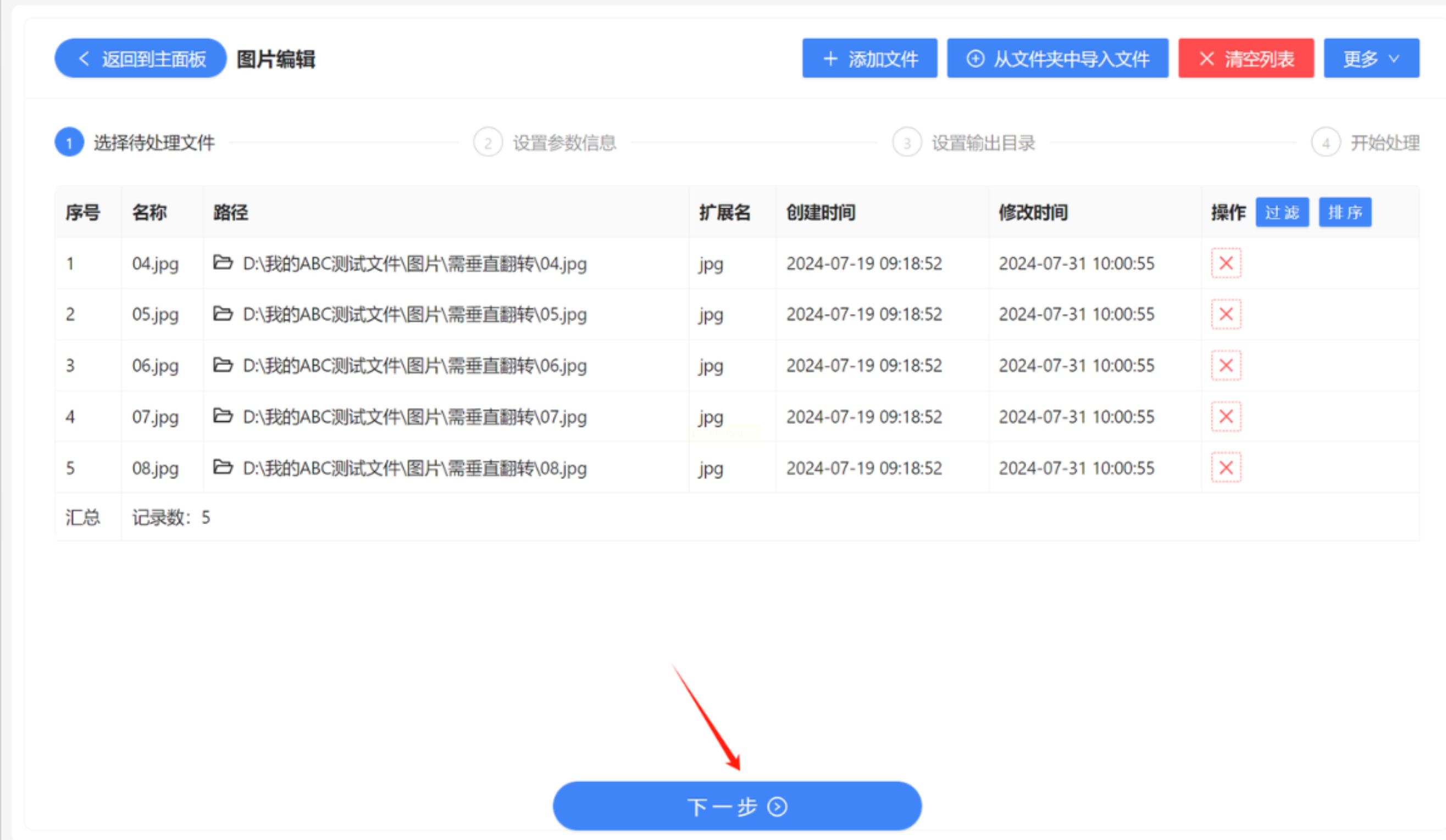
Task: Remove 06.jpg from the file list
Action: [x=1226, y=365]
